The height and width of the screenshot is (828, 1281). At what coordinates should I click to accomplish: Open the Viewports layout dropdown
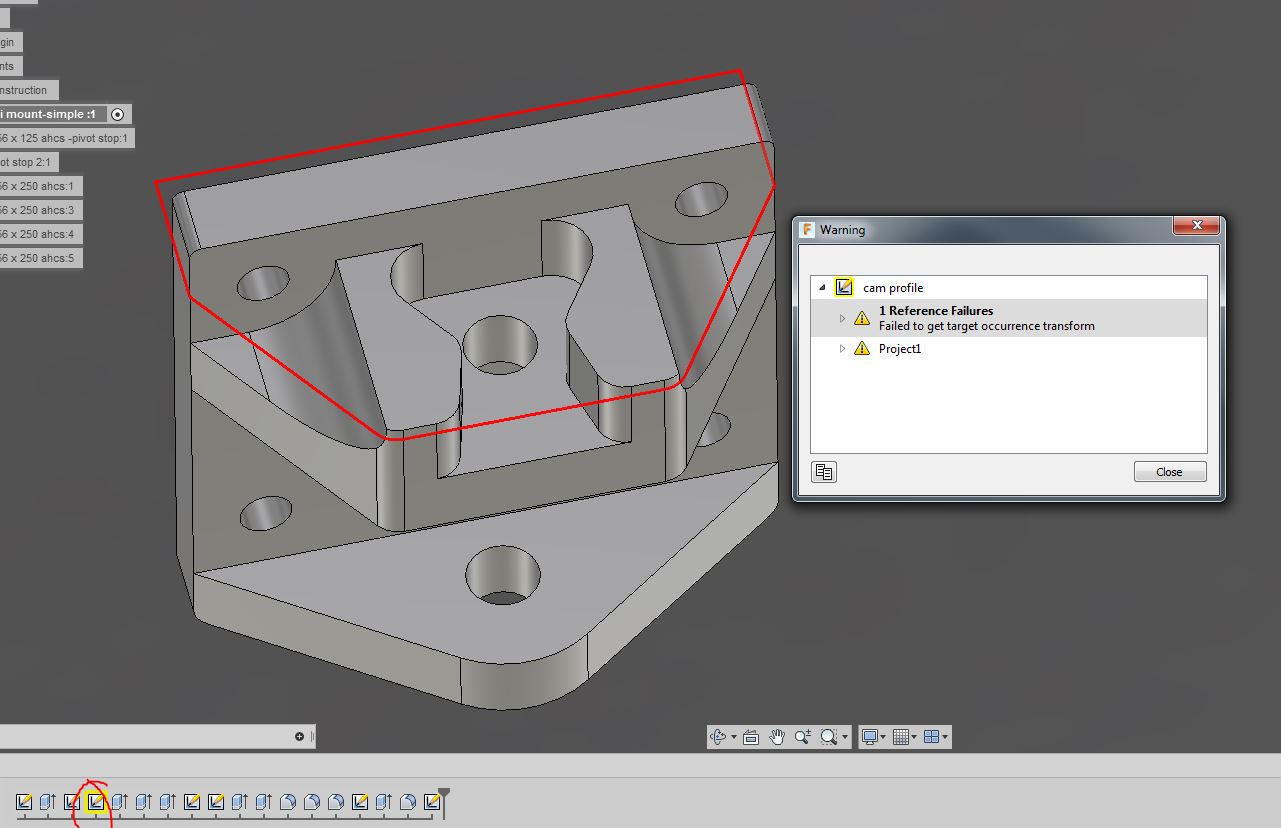(x=935, y=737)
